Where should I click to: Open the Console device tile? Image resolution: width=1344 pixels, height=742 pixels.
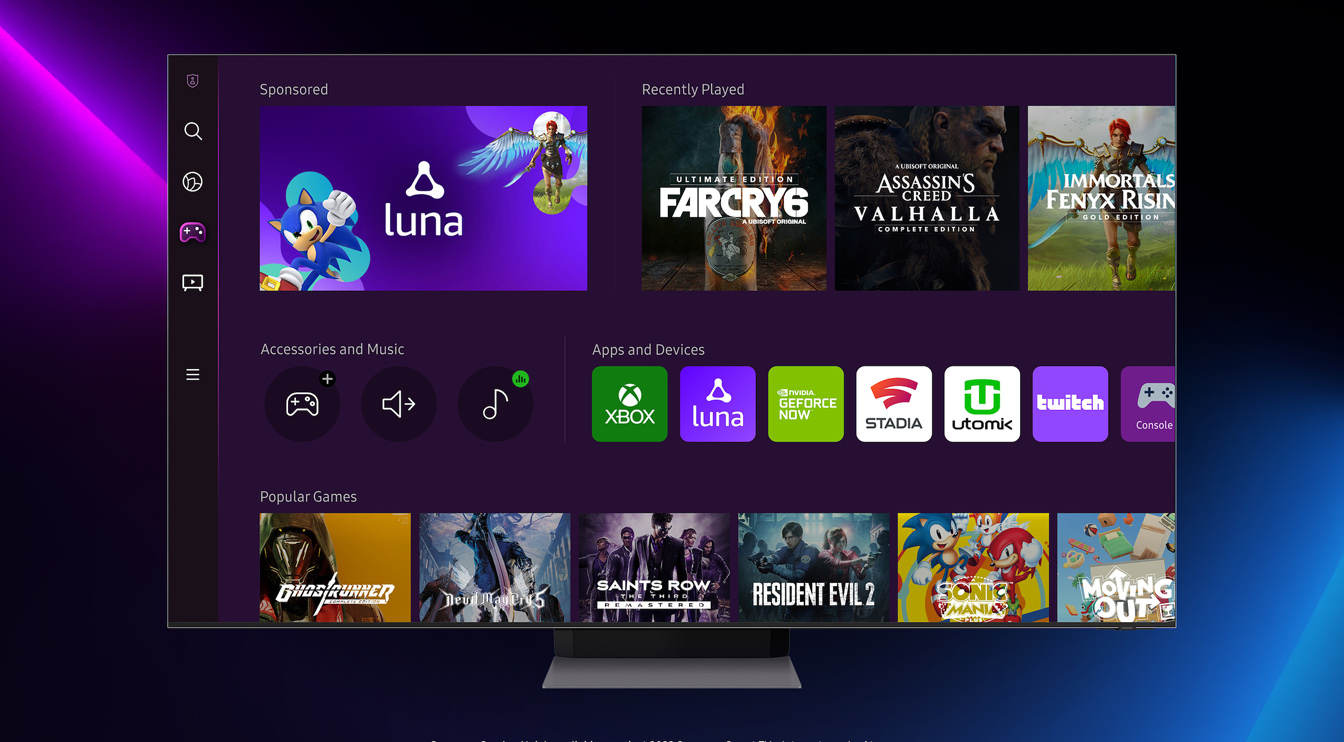(1148, 404)
